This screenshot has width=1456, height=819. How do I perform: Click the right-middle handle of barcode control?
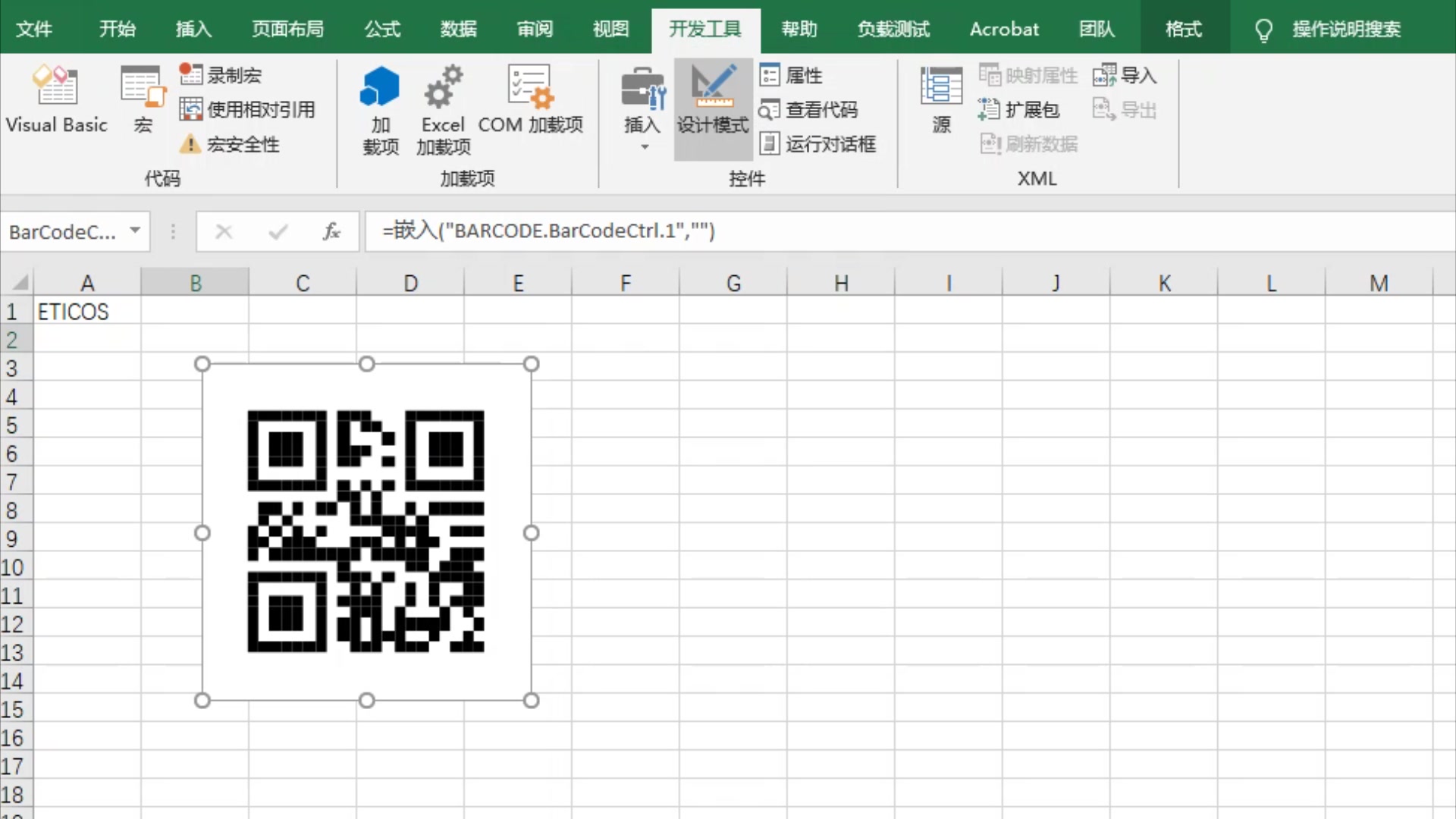click(531, 532)
